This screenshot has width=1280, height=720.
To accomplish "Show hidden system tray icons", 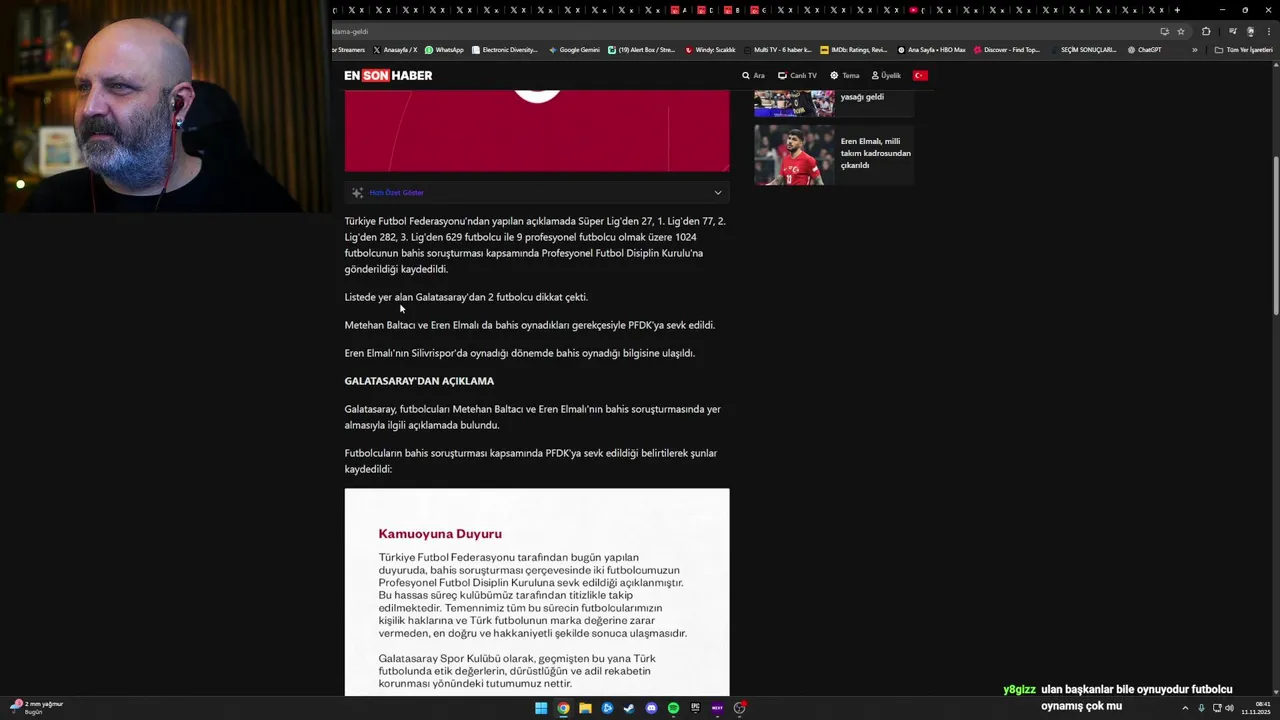I will coord(1187,708).
